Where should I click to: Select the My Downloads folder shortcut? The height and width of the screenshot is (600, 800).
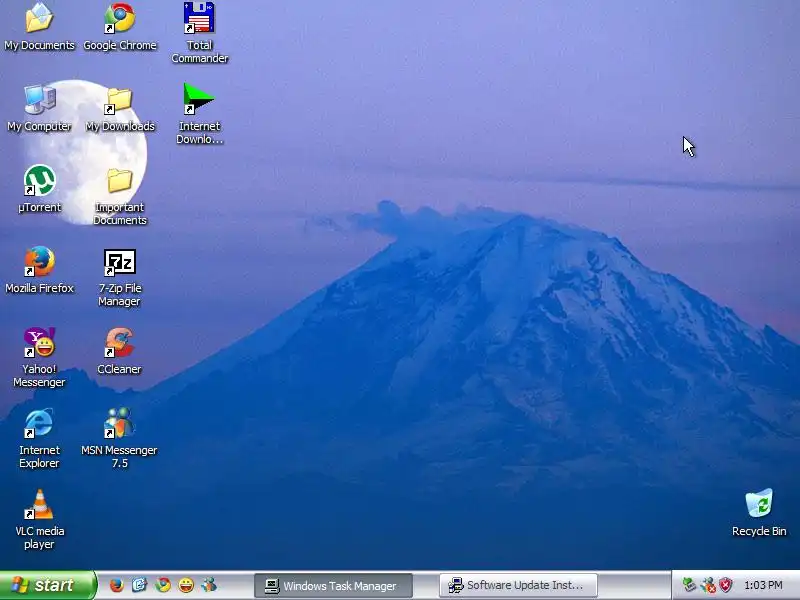pyautogui.click(x=120, y=108)
